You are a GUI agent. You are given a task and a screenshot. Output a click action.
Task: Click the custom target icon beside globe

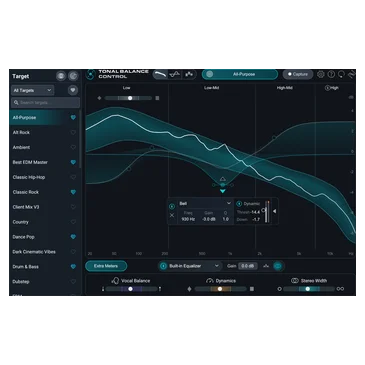(73, 76)
